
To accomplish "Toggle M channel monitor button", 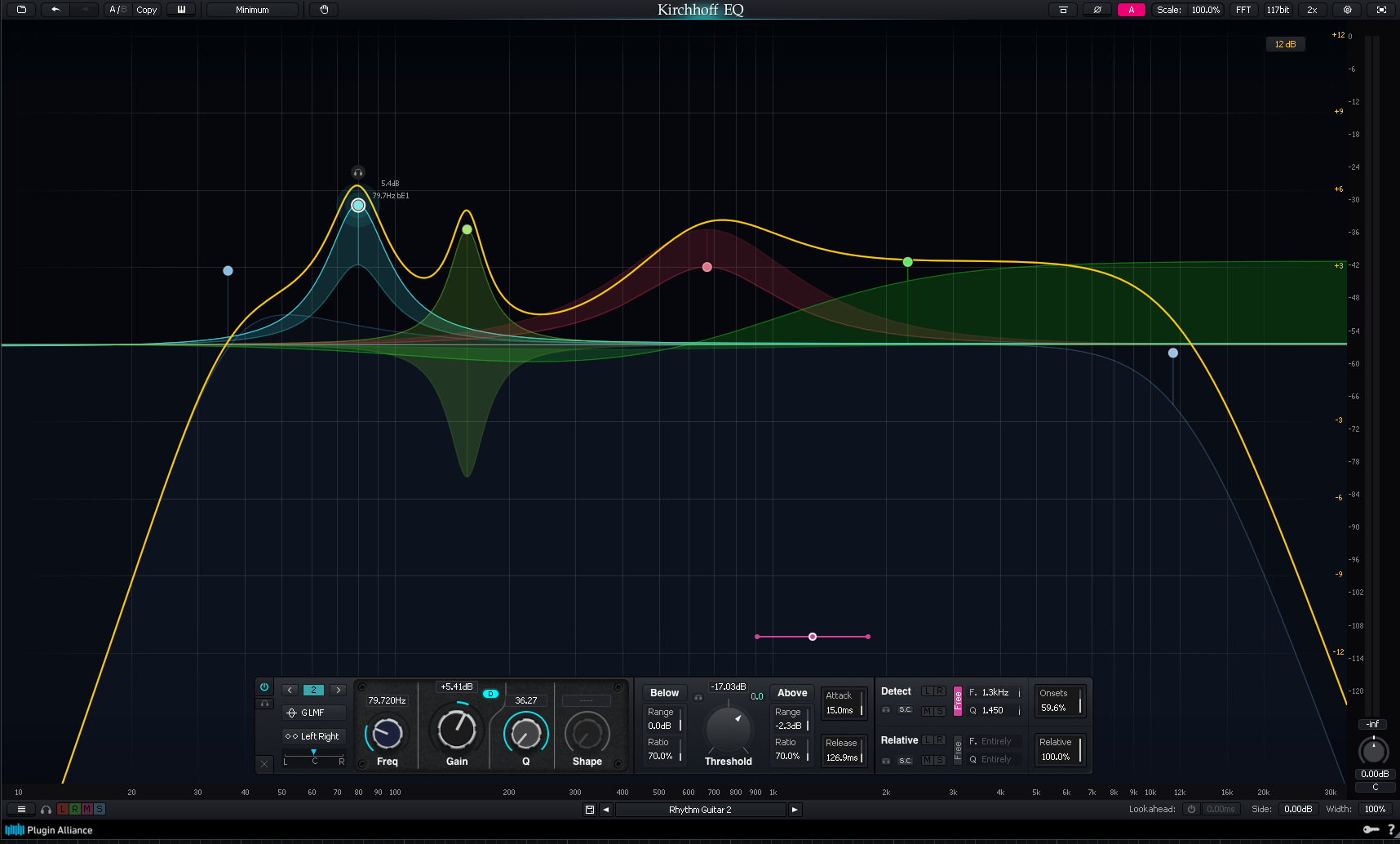I will point(87,809).
